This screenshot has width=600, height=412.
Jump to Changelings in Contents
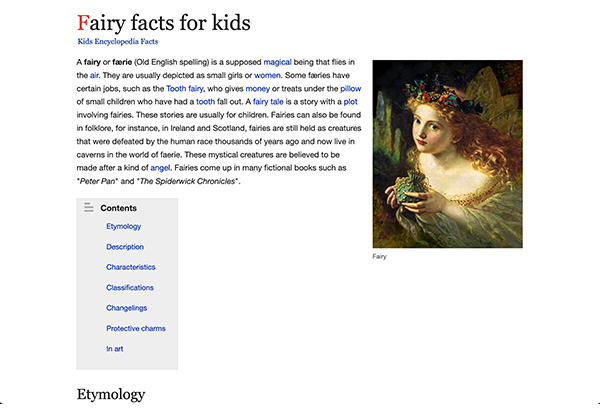[127, 308]
